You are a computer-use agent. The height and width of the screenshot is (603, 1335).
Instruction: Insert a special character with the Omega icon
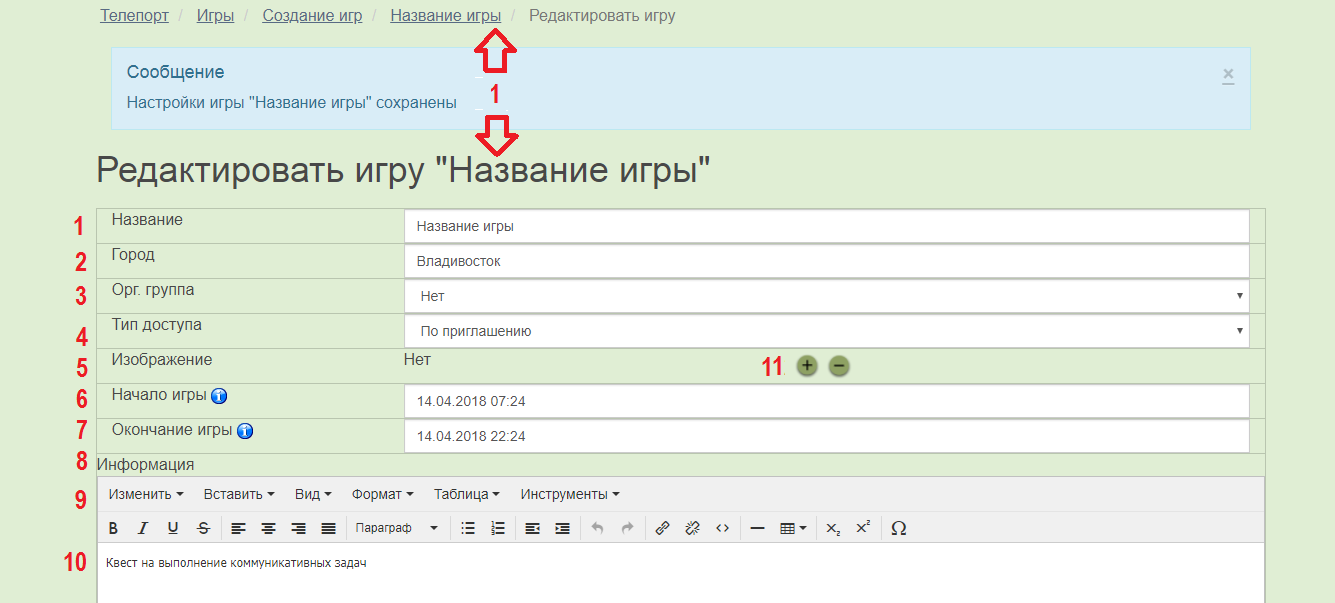click(898, 528)
